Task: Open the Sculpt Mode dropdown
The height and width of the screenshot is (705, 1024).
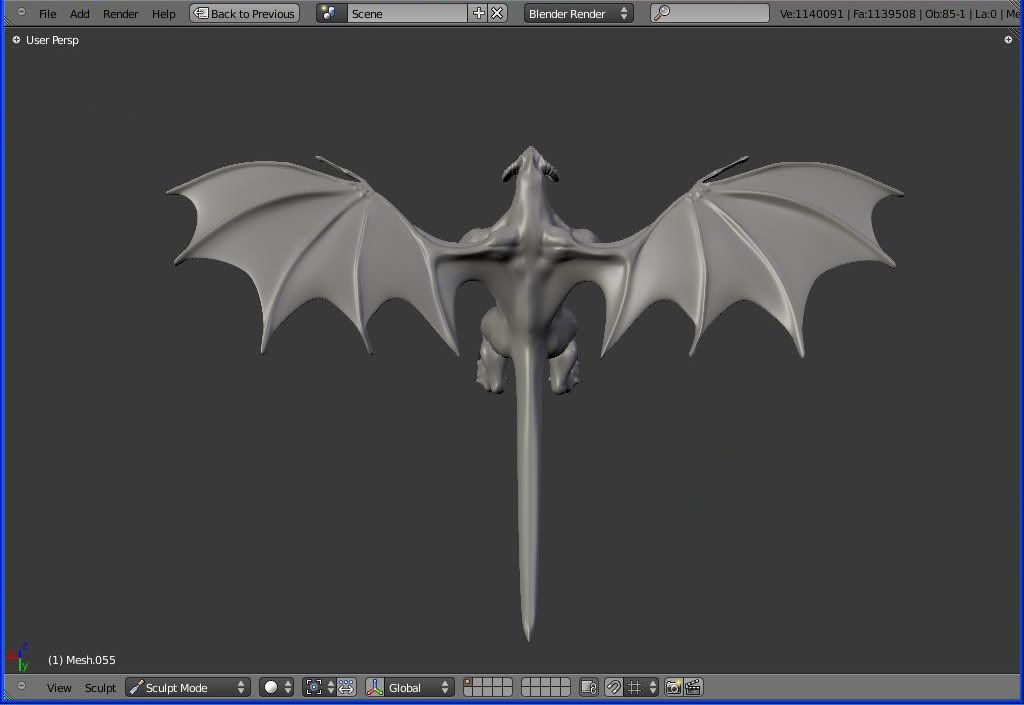Action: (x=188, y=687)
